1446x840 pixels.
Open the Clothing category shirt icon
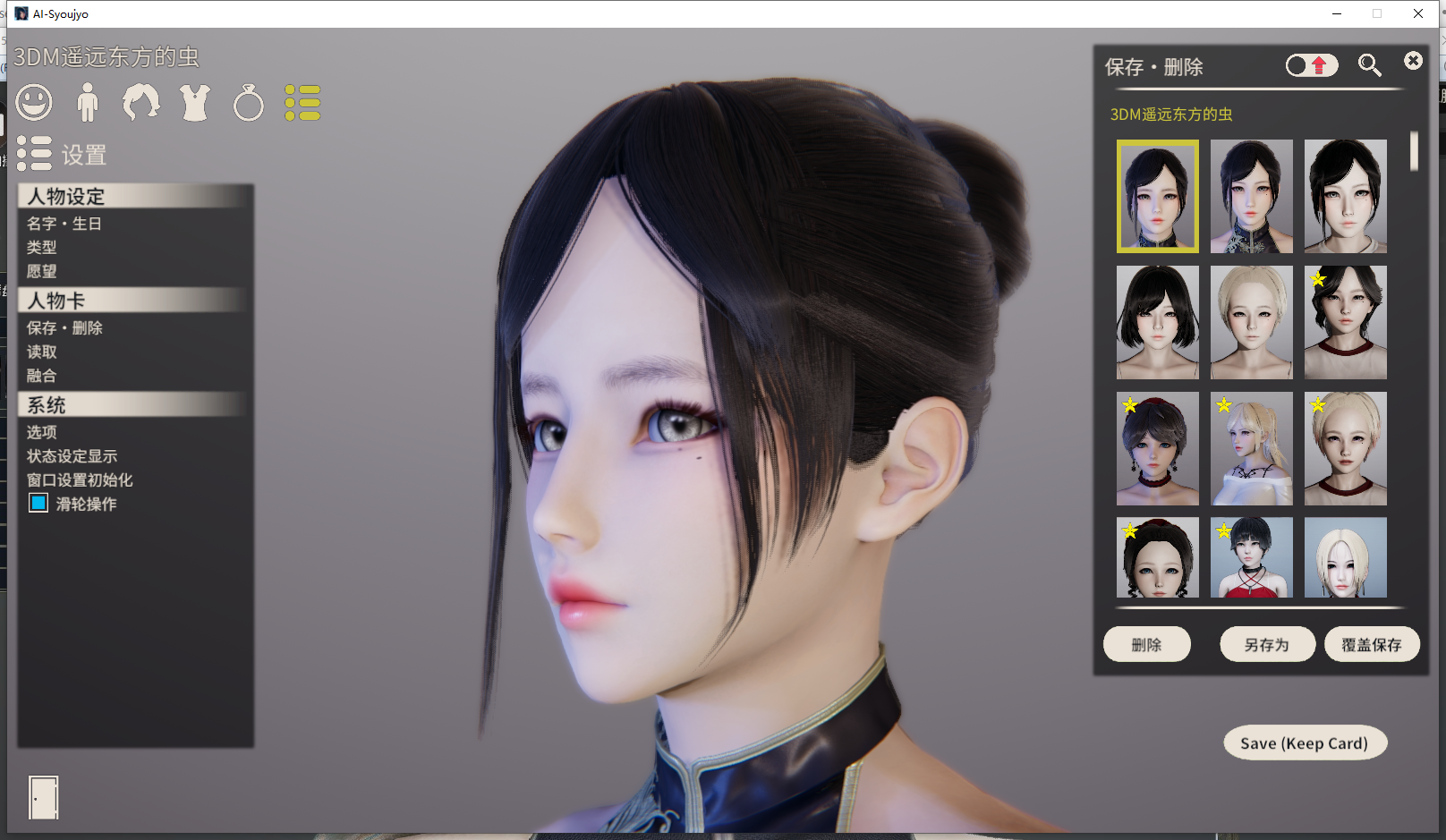(195, 103)
